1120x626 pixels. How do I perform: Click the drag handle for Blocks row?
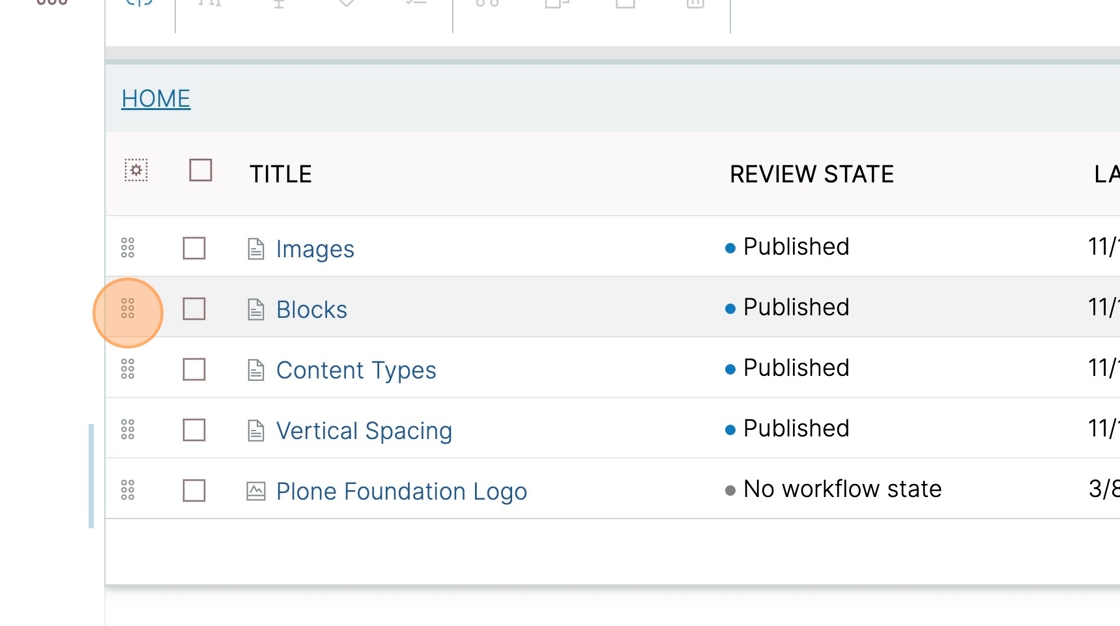pyautogui.click(x=128, y=309)
